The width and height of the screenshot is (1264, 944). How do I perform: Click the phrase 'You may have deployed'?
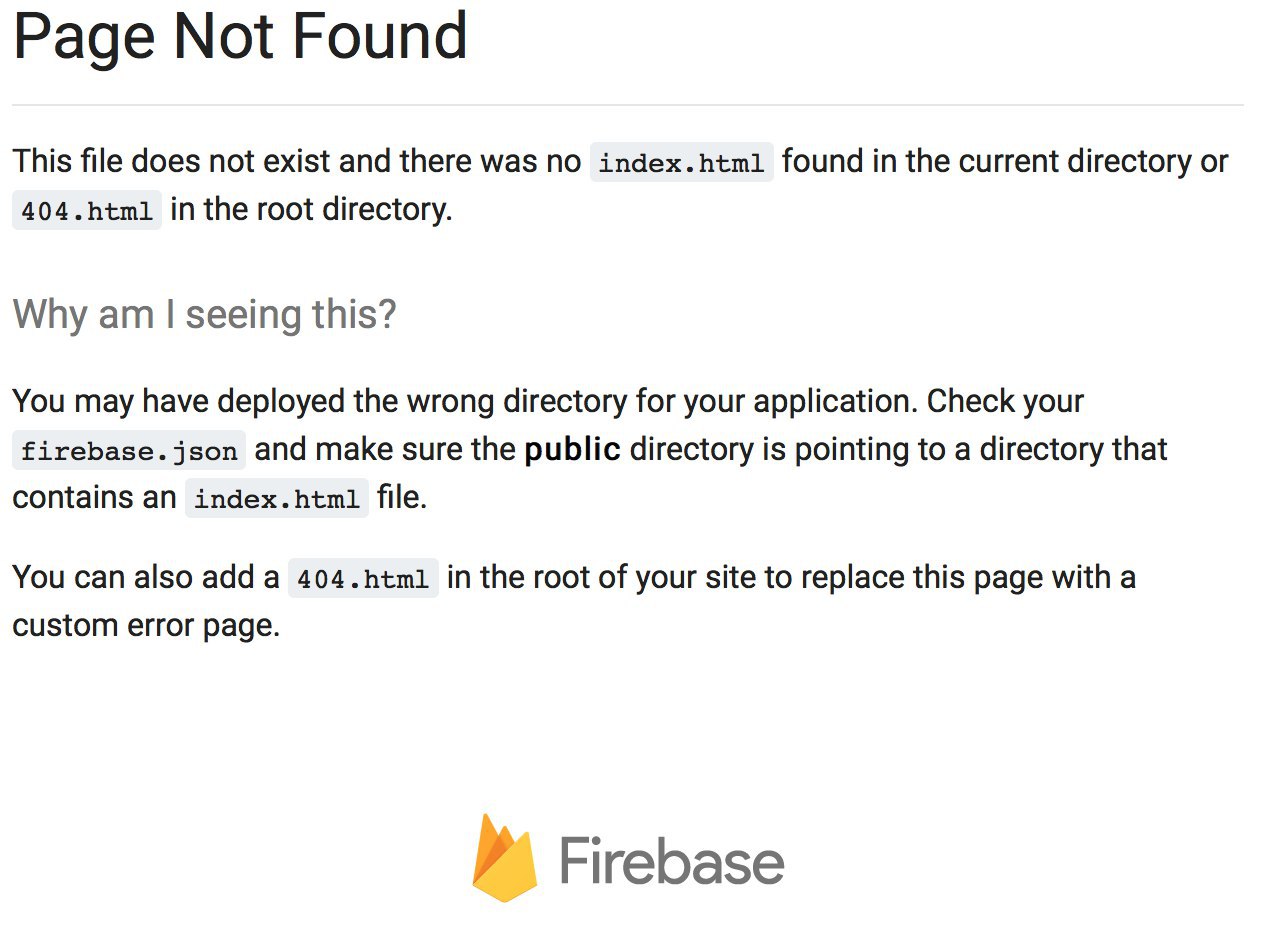tap(180, 402)
